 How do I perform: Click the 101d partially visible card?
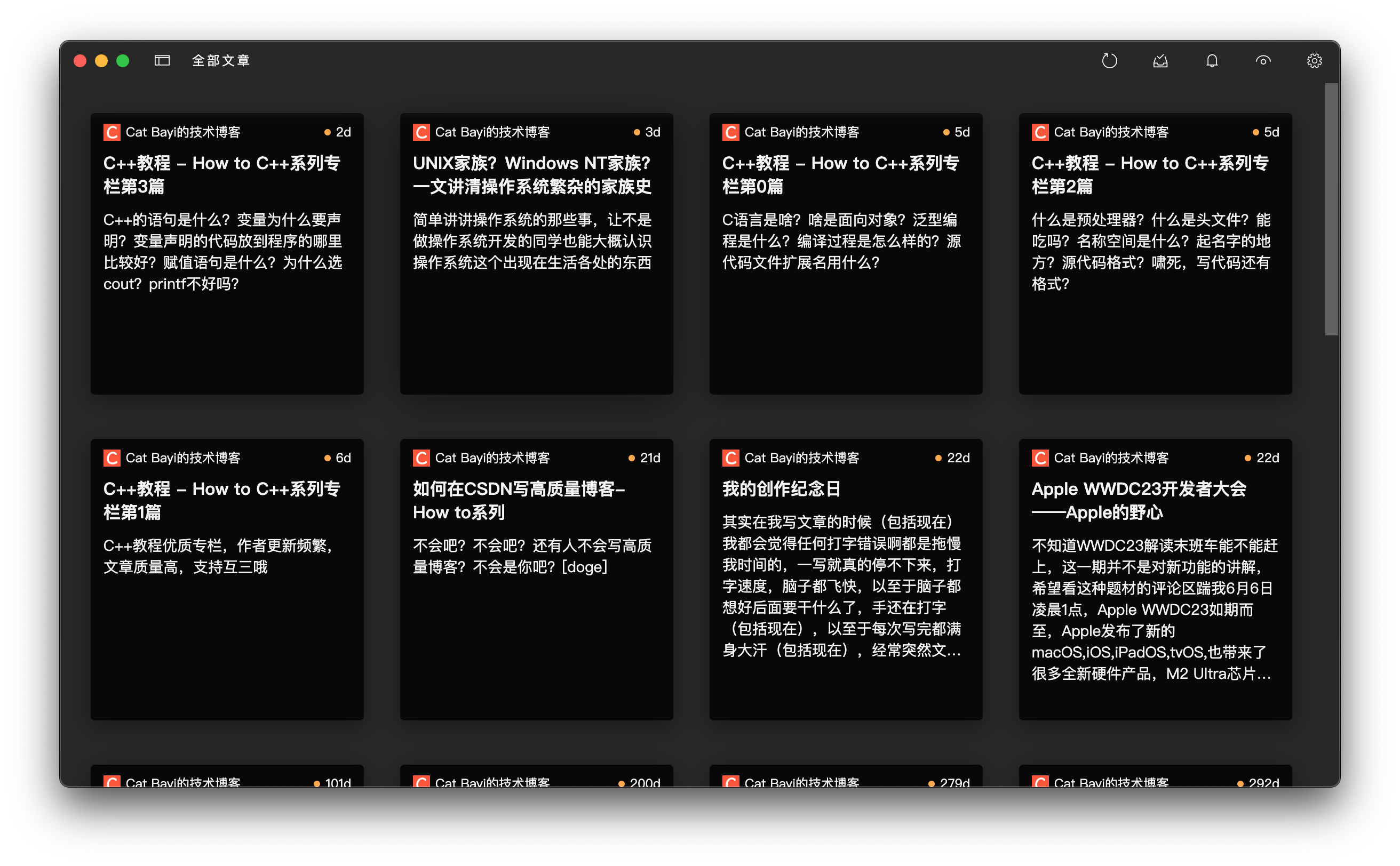[227, 776]
